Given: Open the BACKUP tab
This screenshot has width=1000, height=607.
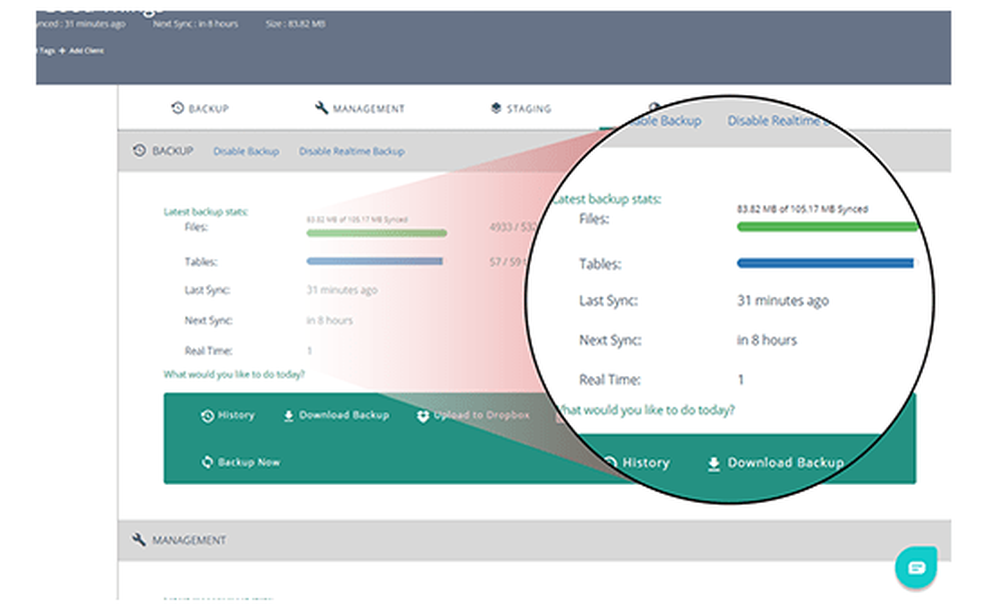Looking at the screenshot, I should pyautogui.click(x=200, y=108).
